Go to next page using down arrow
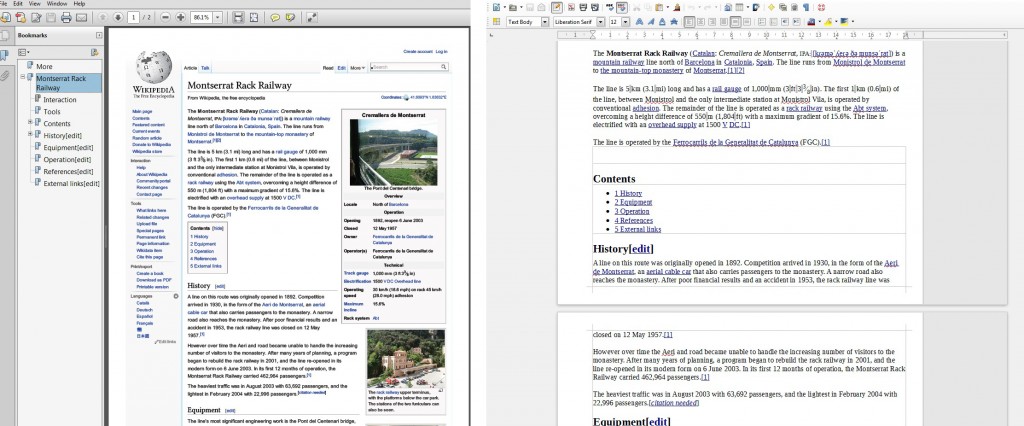The width and height of the screenshot is (1024, 426). coord(118,17)
